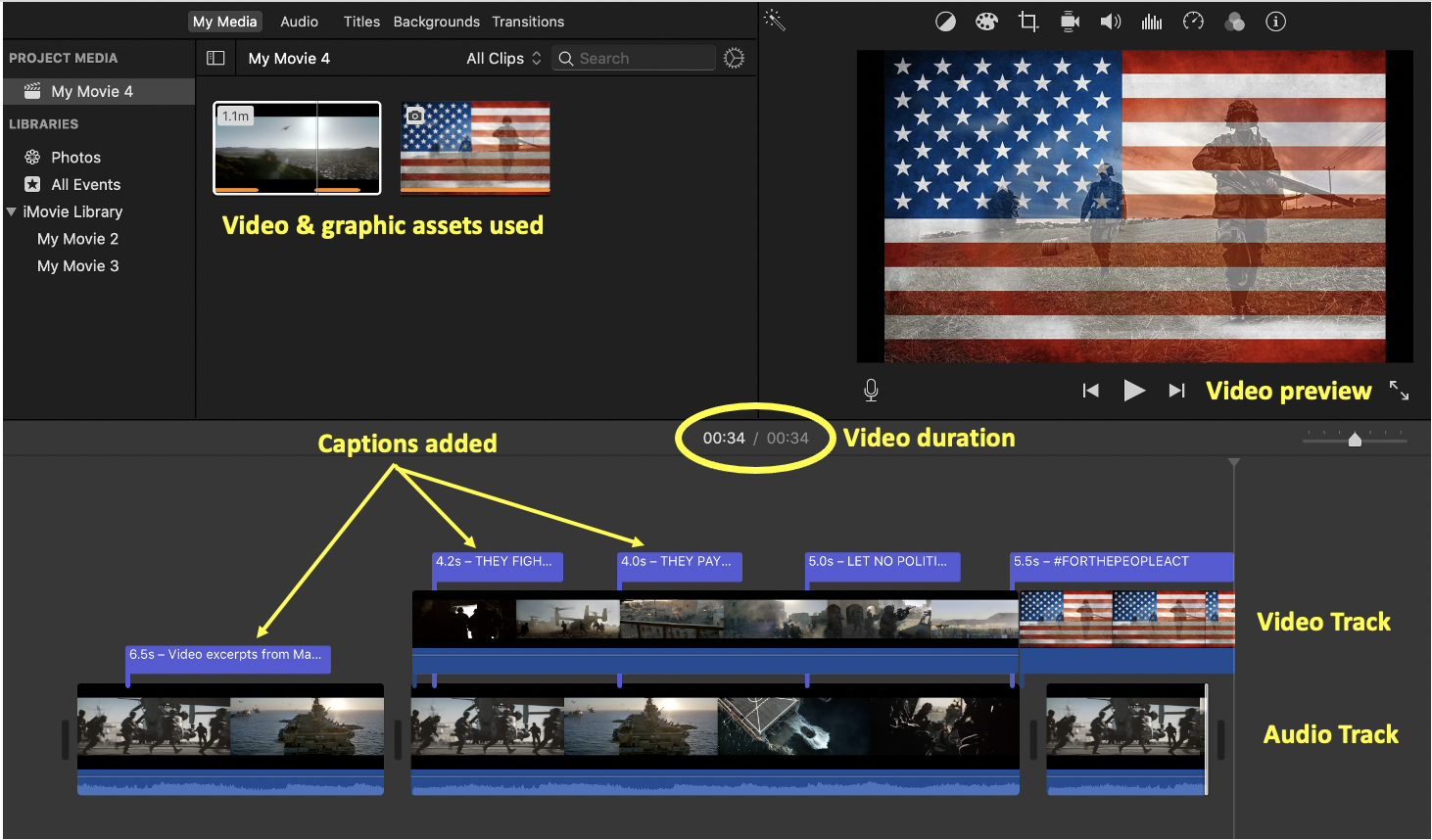Enter fullscreen preview with arrows icon
Viewport: 1432px width, 840px height.
pos(1399,391)
